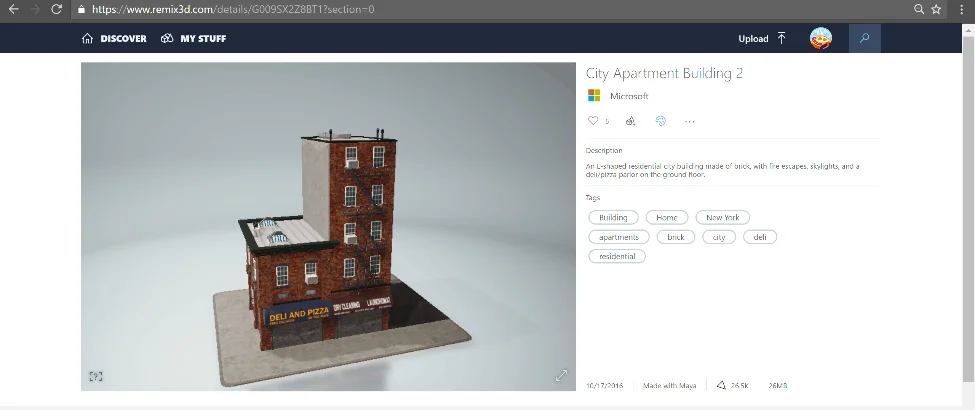Click the address bar URL field
This screenshot has width=975, height=410.
[x=491, y=9]
